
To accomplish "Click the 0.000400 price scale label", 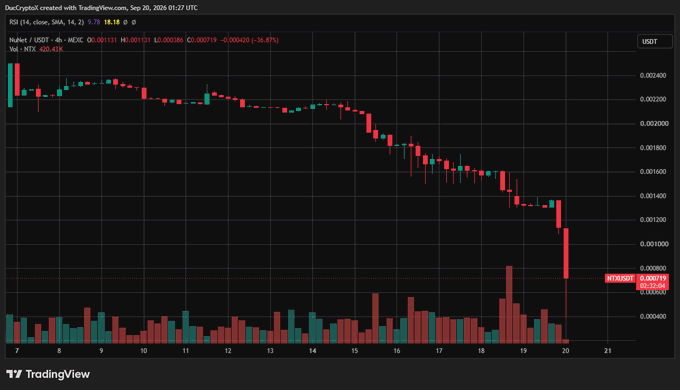I will coord(653,316).
